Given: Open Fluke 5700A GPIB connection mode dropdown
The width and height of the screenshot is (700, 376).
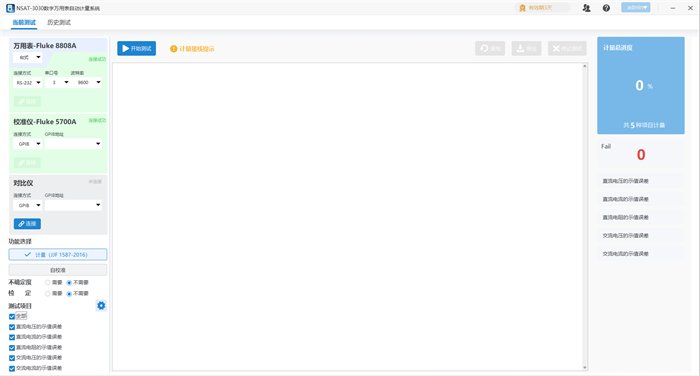Looking at the screenshot, I should coord(28,144).
